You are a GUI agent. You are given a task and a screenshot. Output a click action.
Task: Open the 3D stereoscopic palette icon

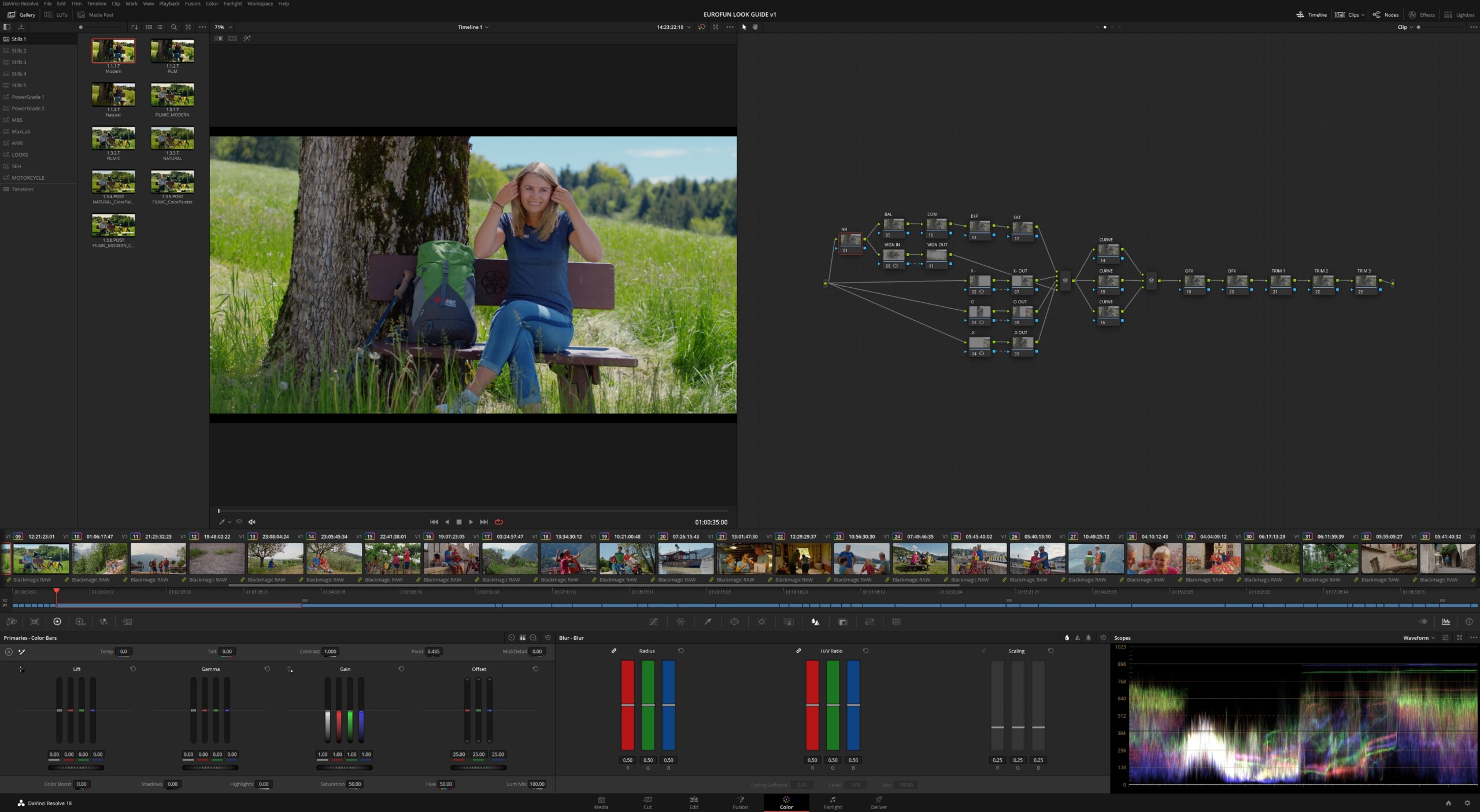(897, 622)
